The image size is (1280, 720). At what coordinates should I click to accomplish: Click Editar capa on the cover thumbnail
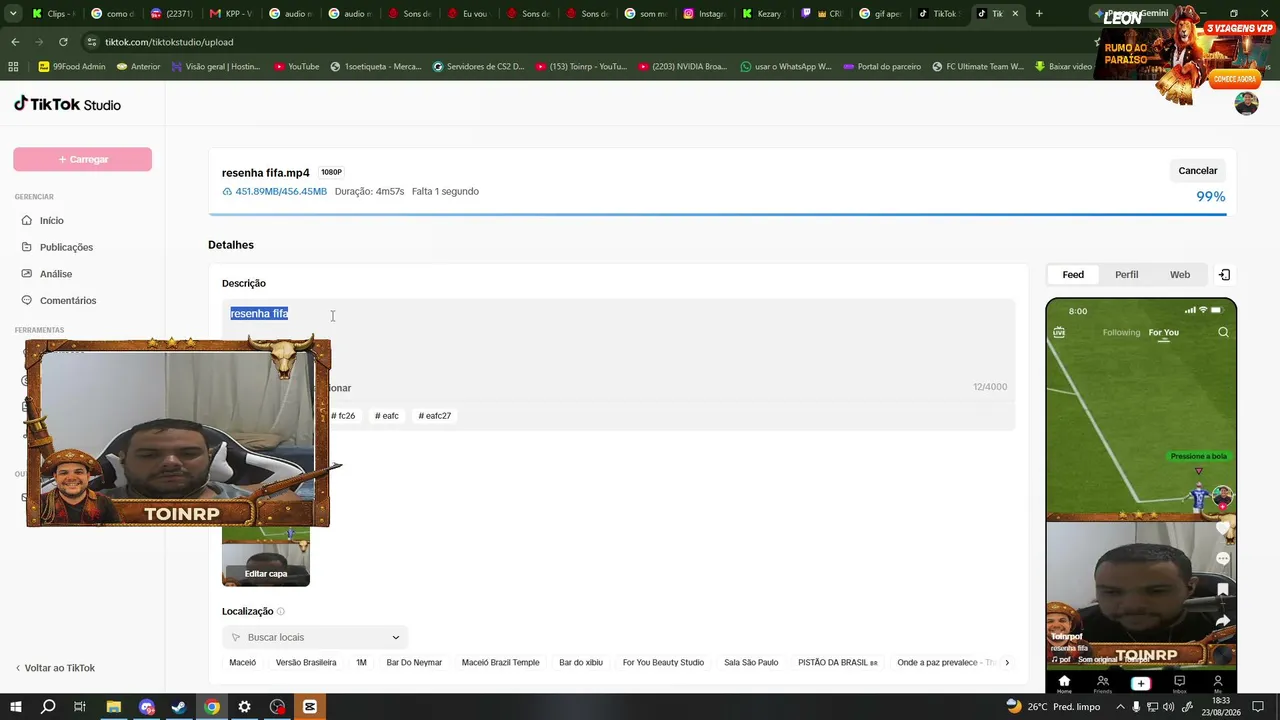(266, 574)
